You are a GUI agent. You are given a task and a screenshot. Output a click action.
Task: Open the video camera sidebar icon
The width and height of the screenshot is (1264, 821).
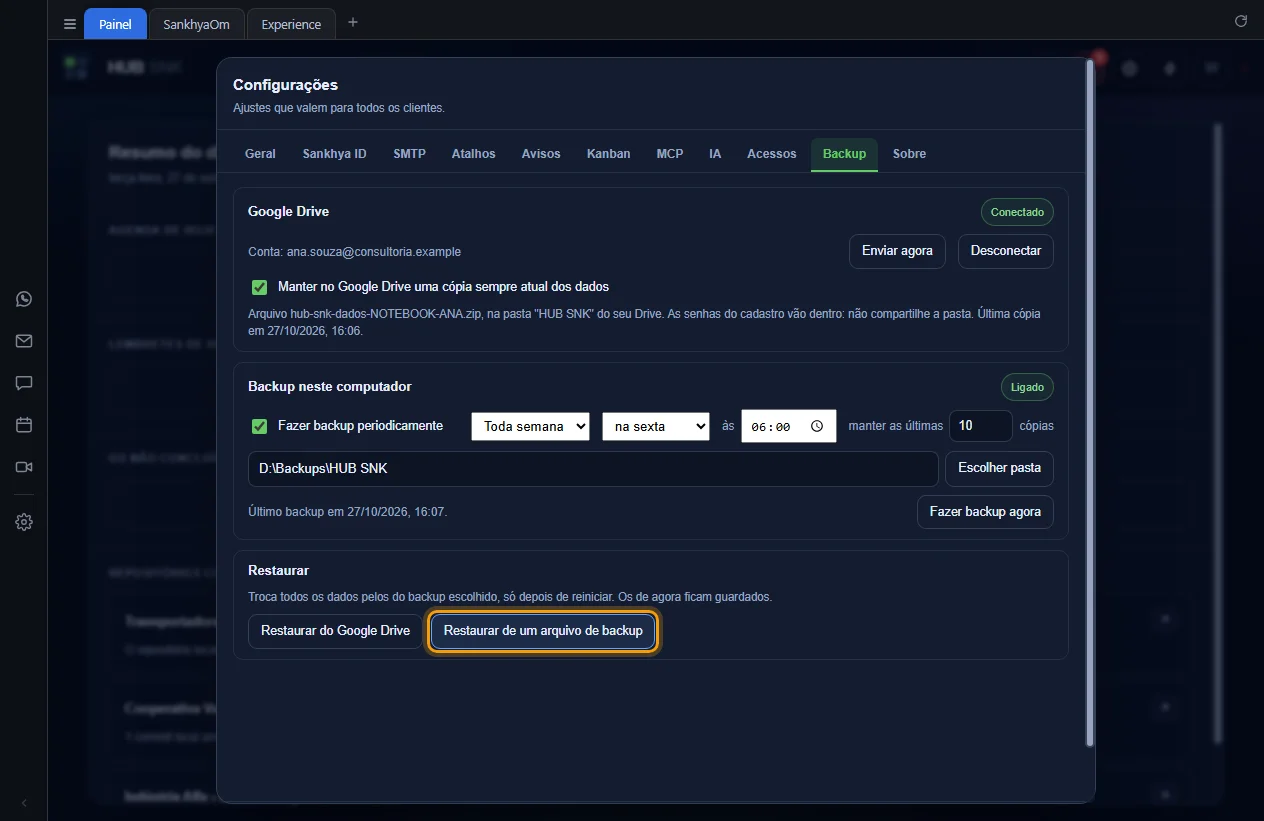point(24,467)
